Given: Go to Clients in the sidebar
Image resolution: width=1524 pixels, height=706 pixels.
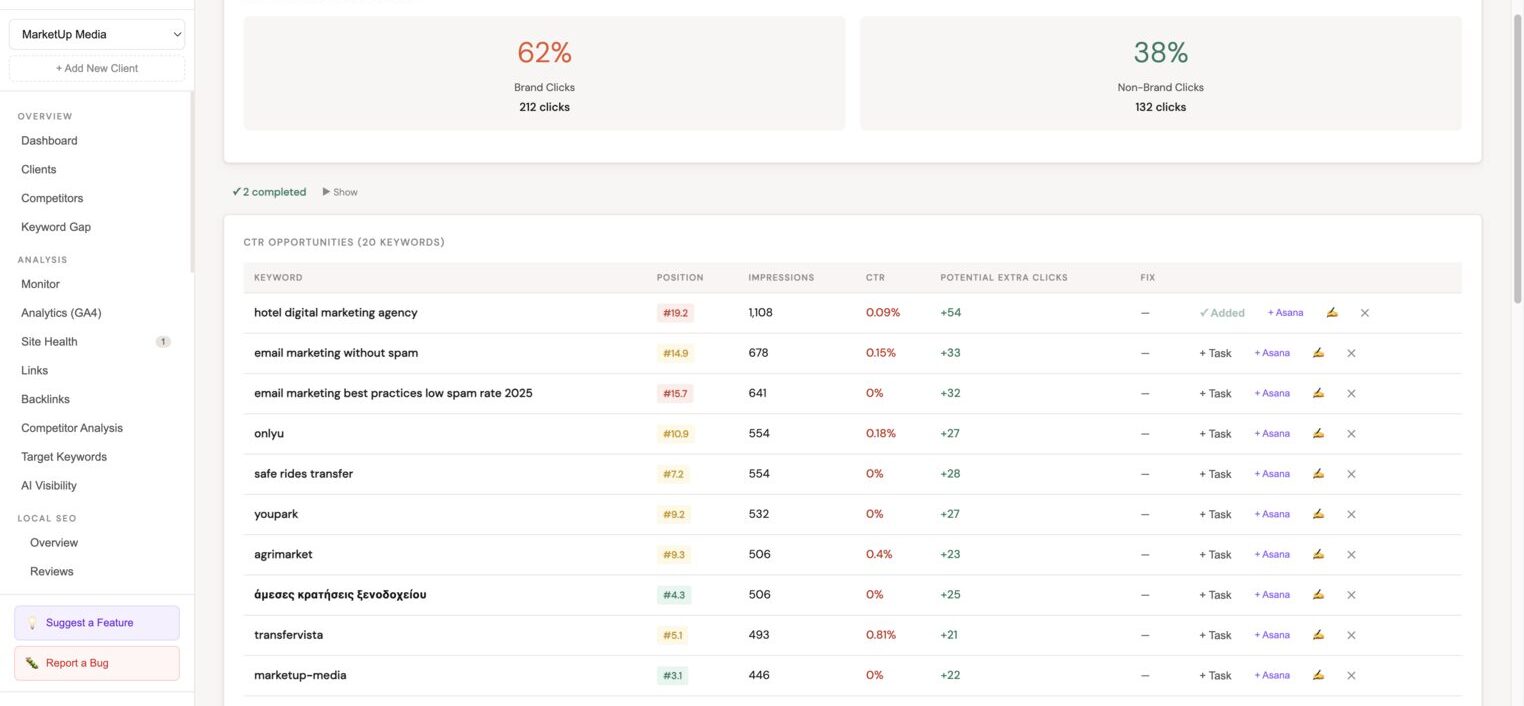Looking at the screenshot, I should click(39, 169).
